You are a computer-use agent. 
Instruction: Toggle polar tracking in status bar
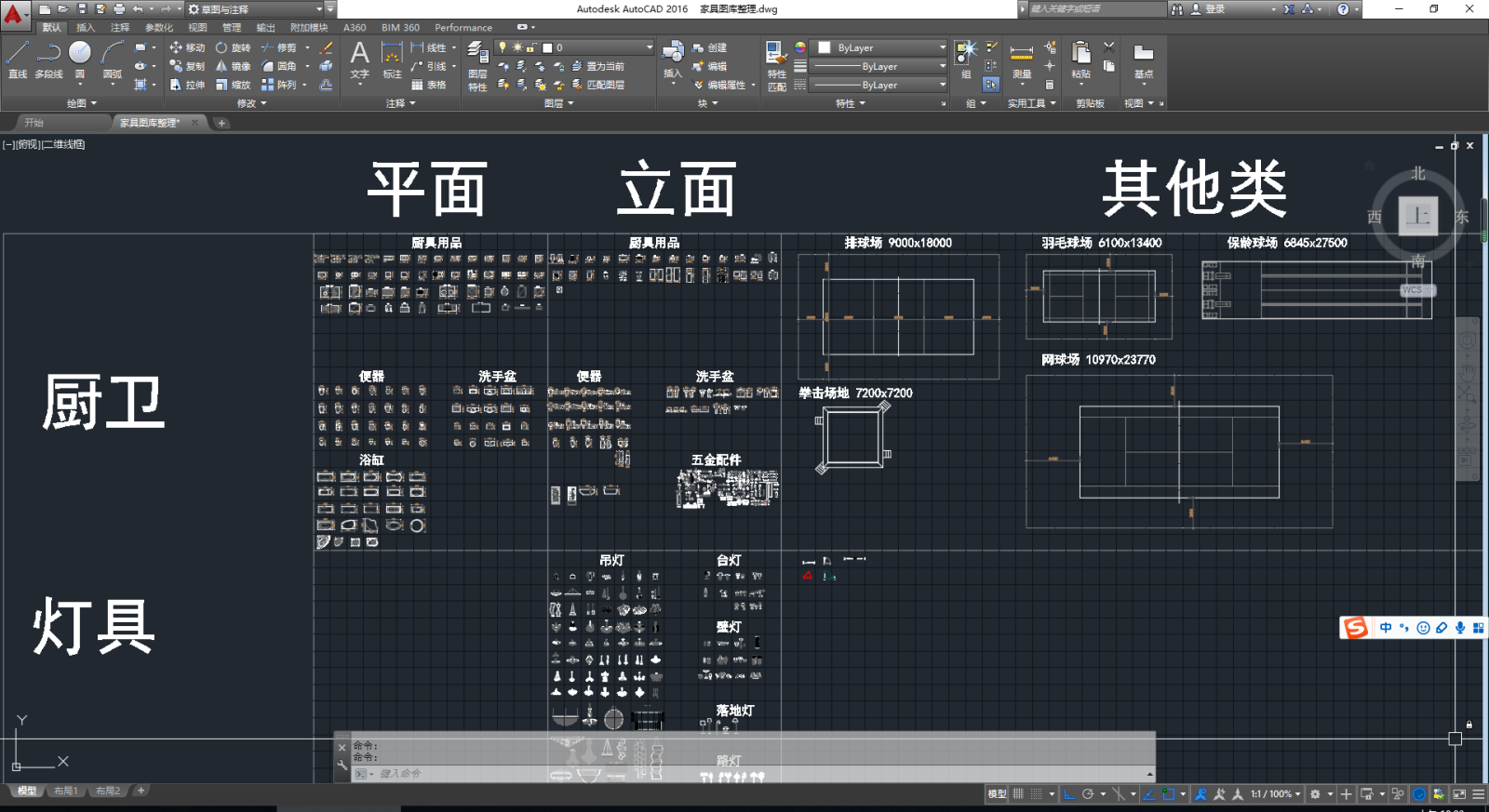(1087, 794)
